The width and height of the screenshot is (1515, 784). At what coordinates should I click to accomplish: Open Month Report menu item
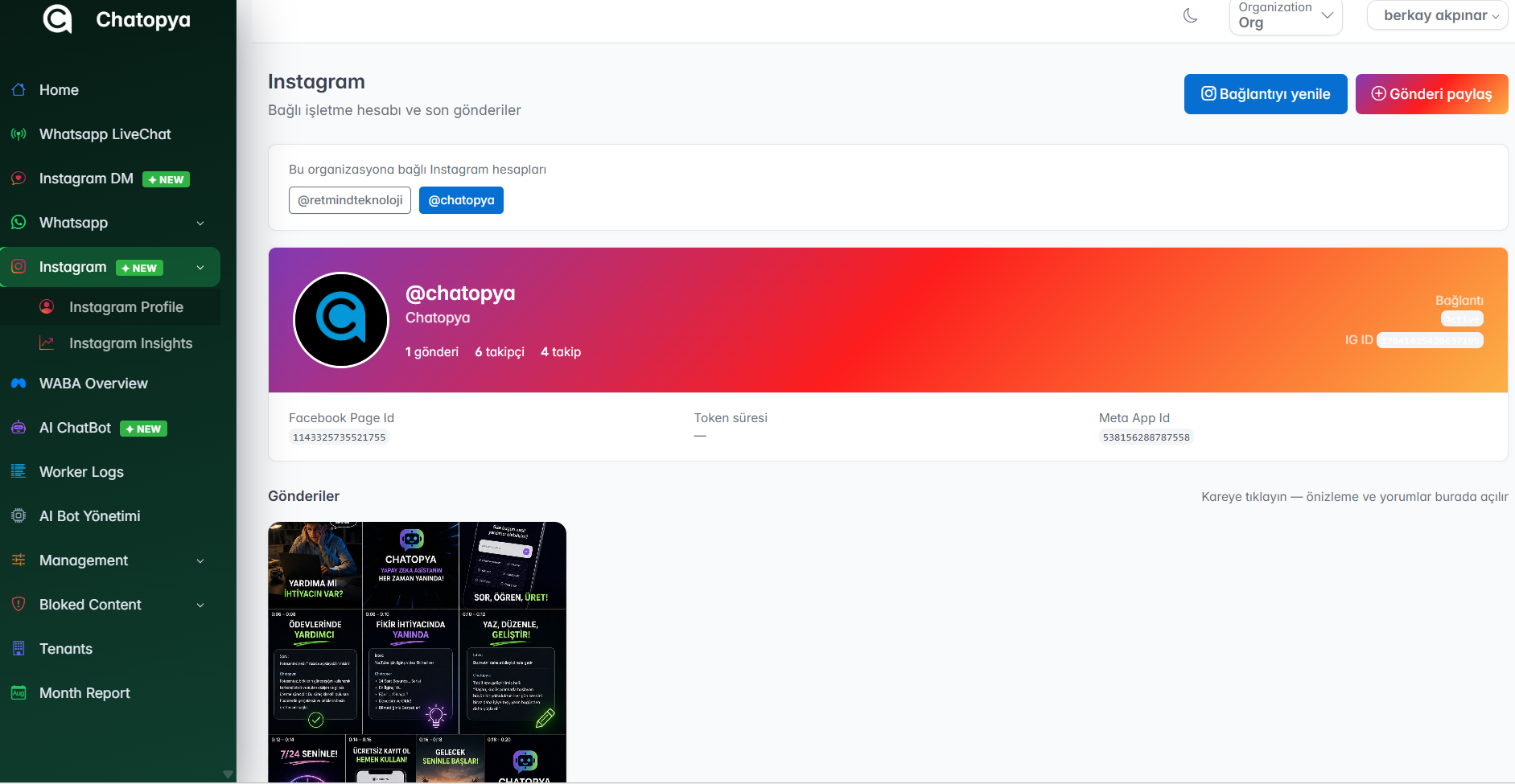[x=110, y=692]
